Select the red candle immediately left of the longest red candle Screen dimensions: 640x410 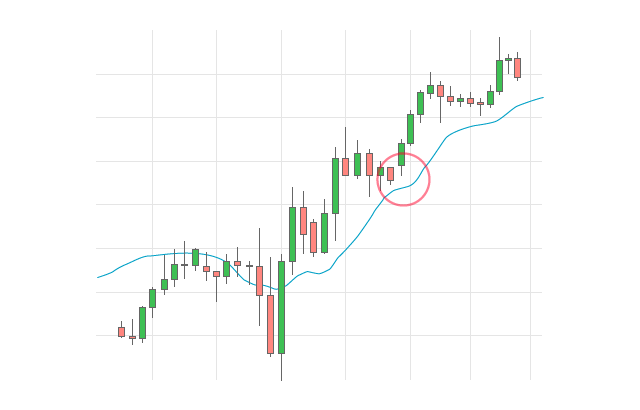point(259,280)
